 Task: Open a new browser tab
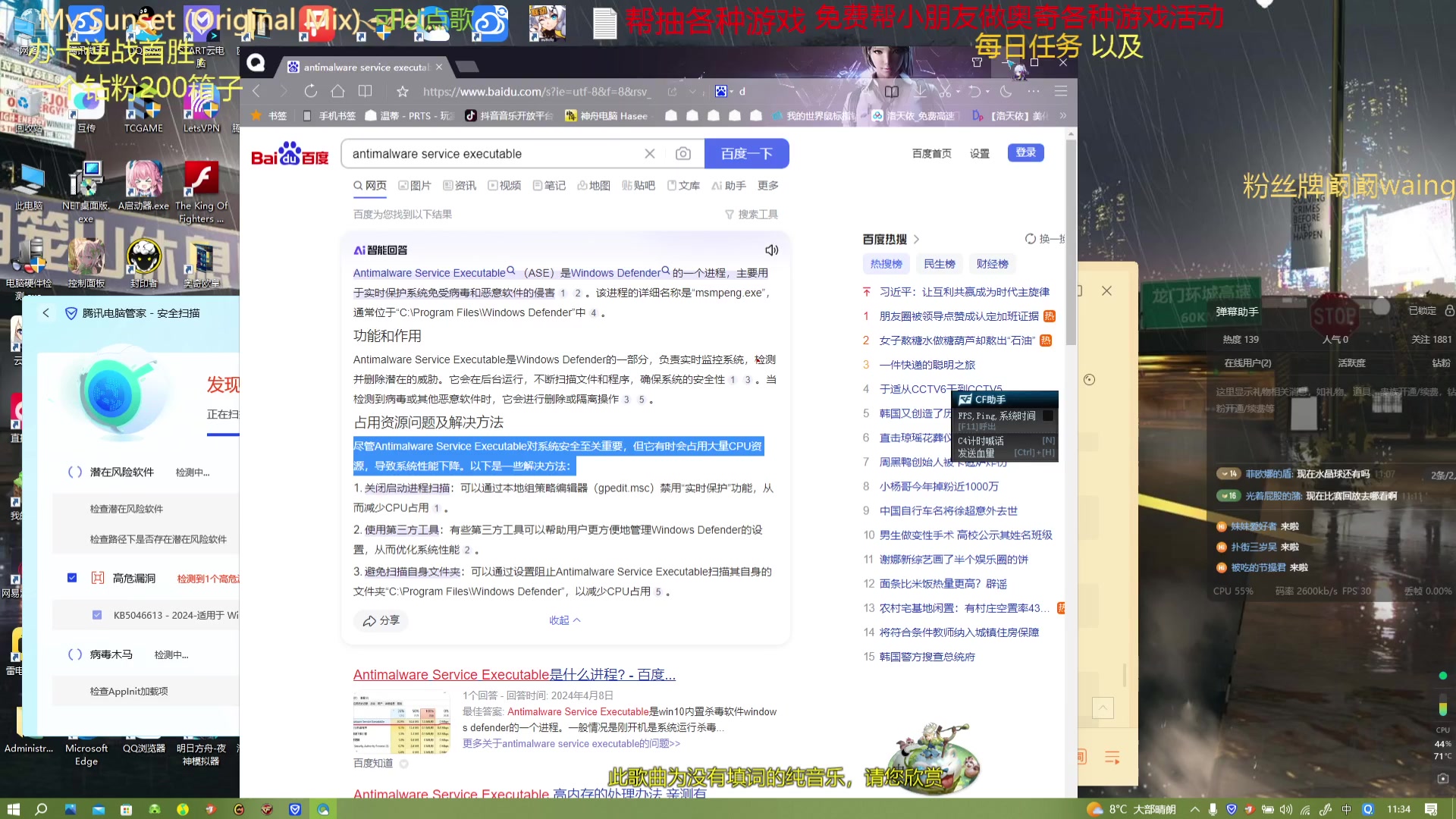[x=467, y=67]
